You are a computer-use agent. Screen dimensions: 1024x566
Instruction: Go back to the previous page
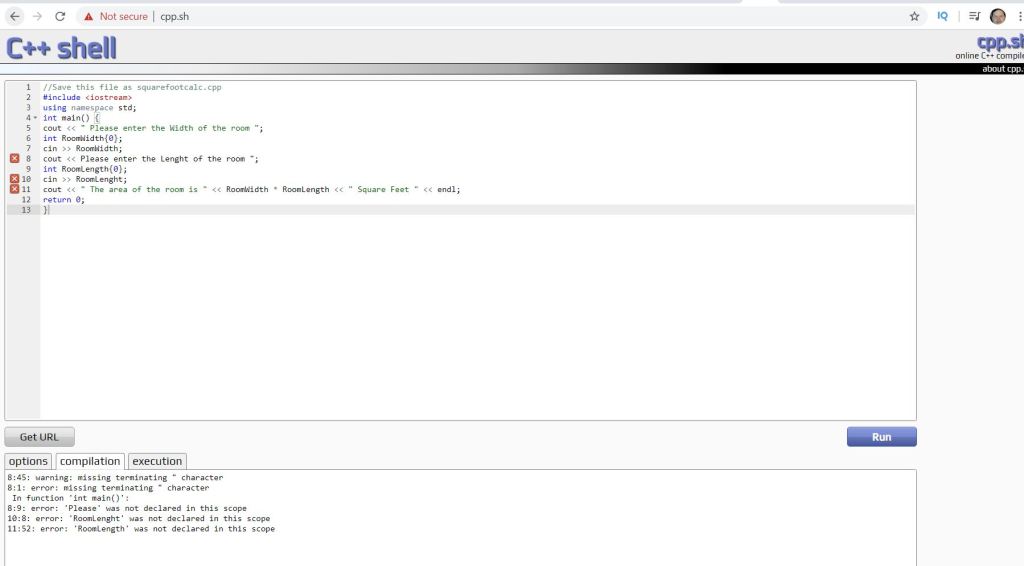(x=13, y=16)
